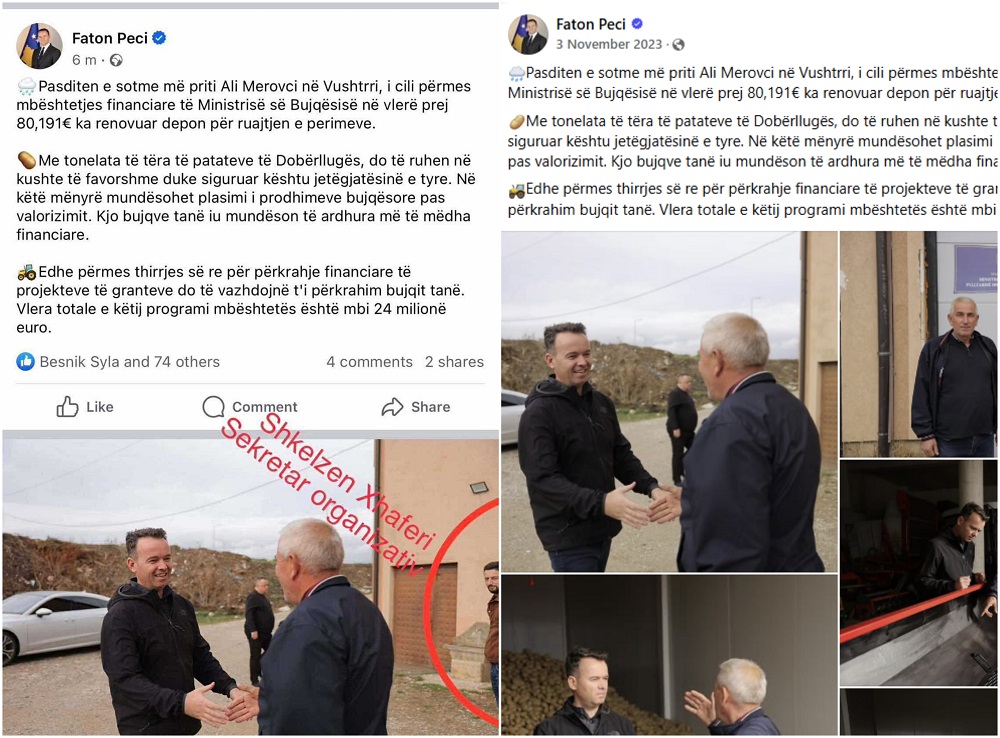Open Faton Peci name link, right post
The height and width of the screenshot is (738, 1000).
[591, 24]
